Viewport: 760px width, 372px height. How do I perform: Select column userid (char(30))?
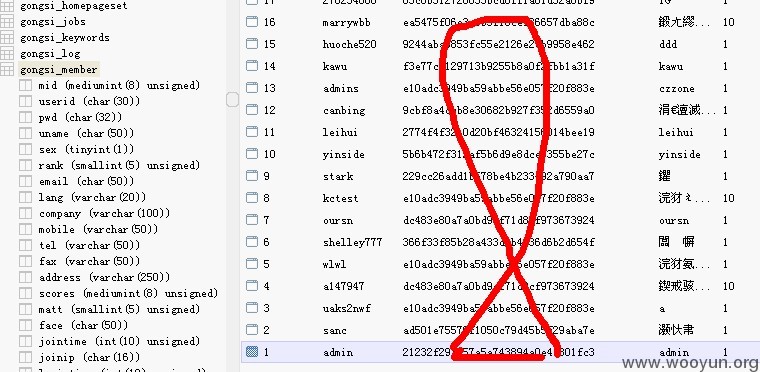pos(89,102)
